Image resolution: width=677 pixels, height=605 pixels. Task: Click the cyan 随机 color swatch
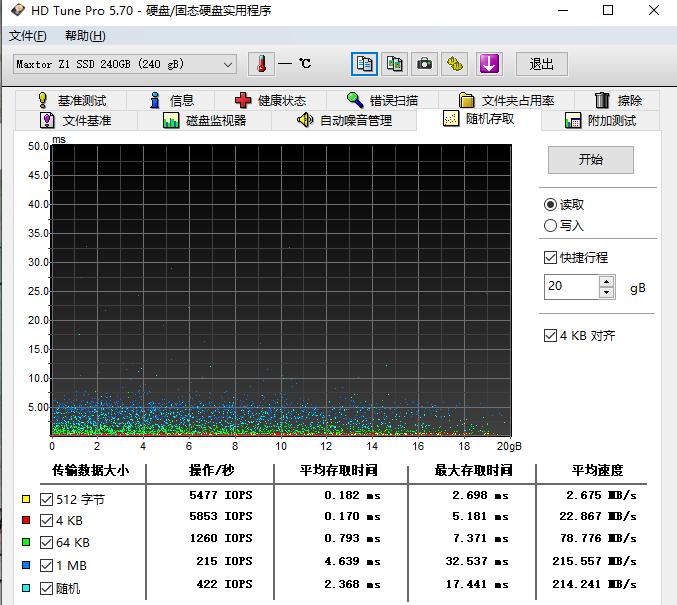coord(26,588)
